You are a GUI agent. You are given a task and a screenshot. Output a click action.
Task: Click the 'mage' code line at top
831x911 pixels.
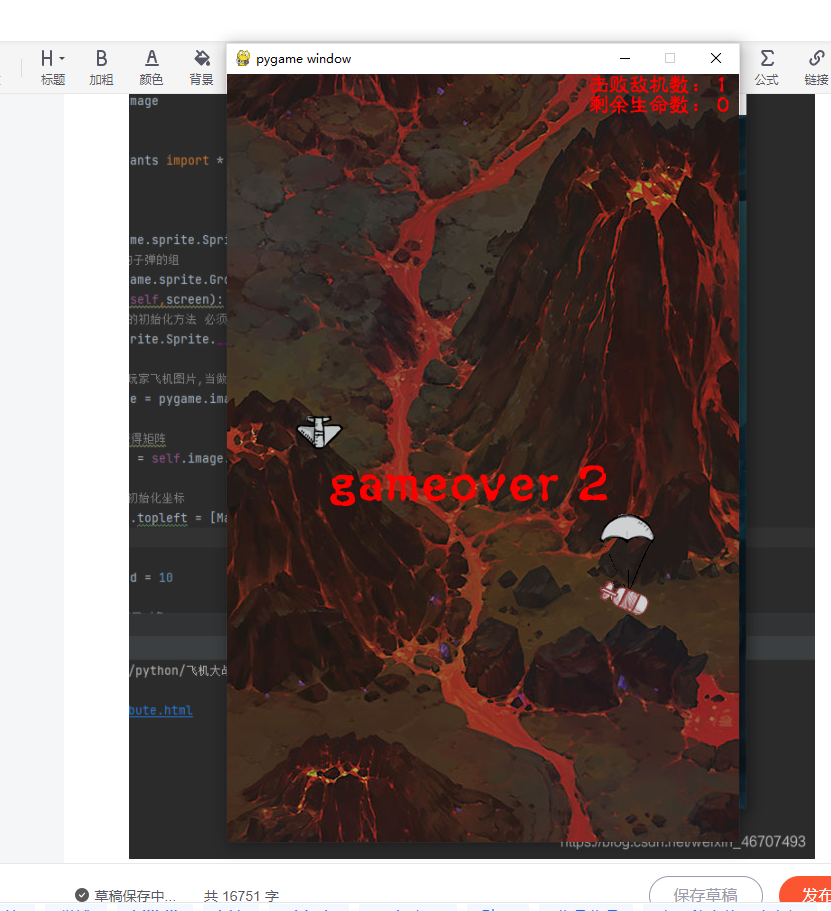(x=144, y=101)
